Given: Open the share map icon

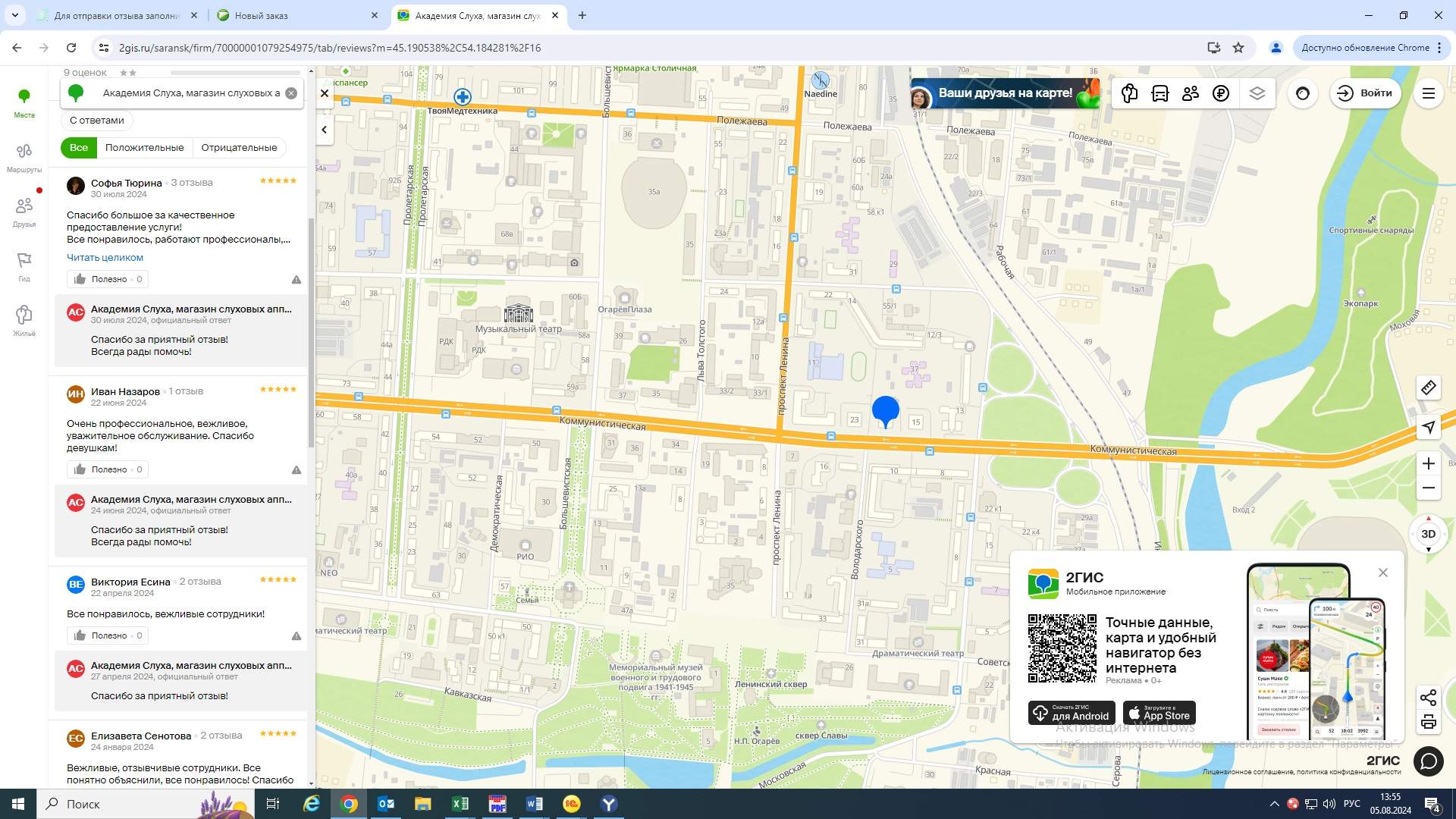Looking at the screenshot, I should 1428,698.
